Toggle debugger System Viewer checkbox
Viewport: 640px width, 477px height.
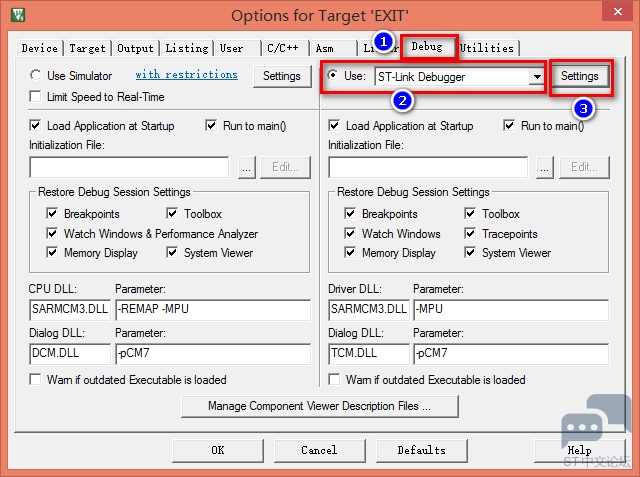[470, 252]
